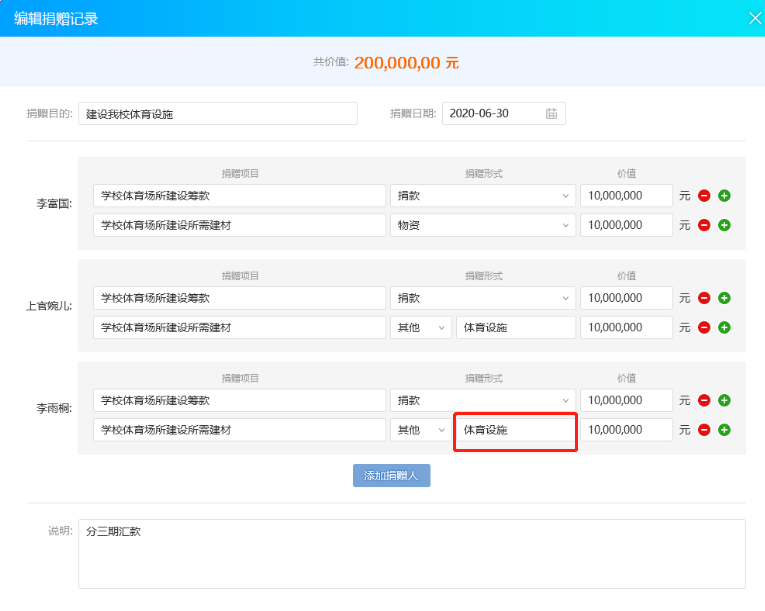765x611 pixels.
Task: Delete 李雨桐's 其他 donation row
Action: tap(704, 430)
